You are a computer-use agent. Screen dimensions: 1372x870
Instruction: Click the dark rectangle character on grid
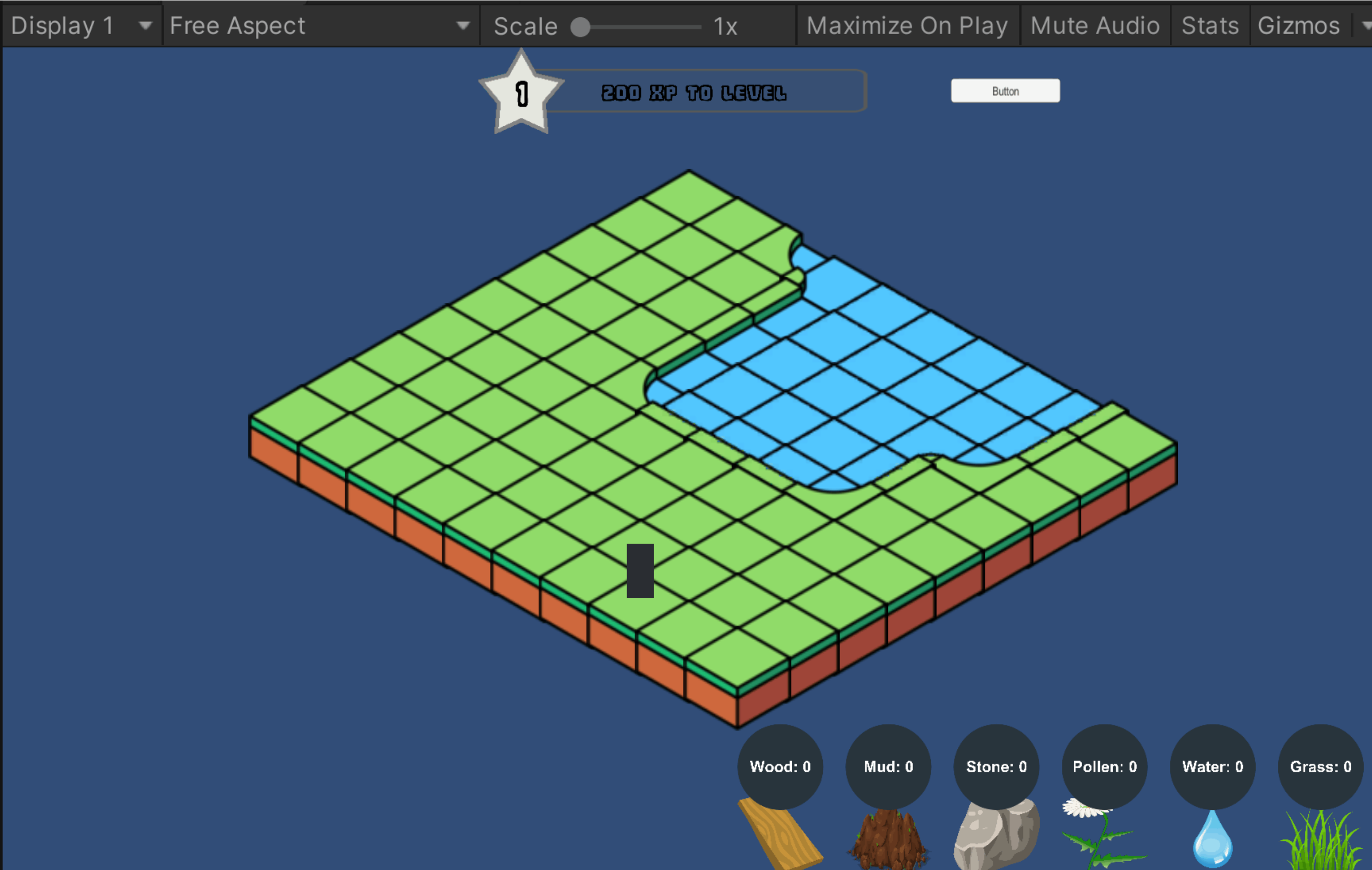click(640, 571)
